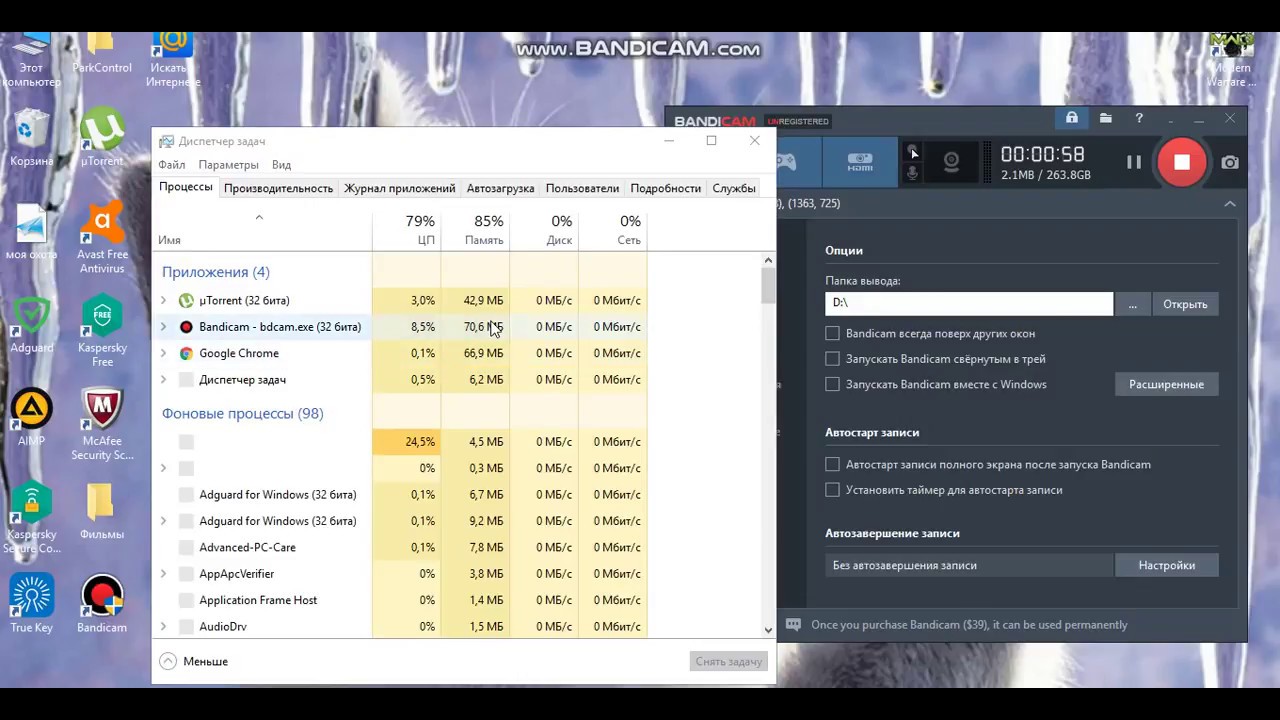Open Bandicam output folder icon

point(1105,118)
